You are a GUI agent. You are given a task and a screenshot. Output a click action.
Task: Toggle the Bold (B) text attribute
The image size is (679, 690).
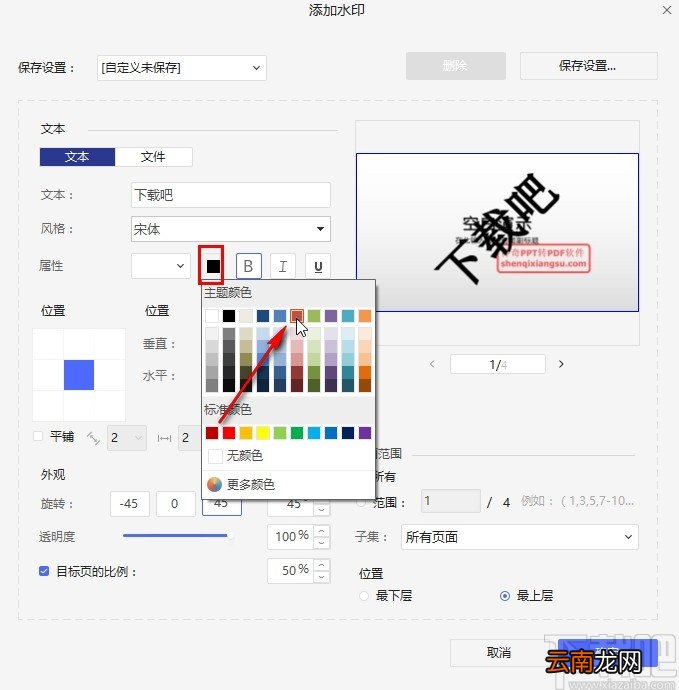click(249, 266)
